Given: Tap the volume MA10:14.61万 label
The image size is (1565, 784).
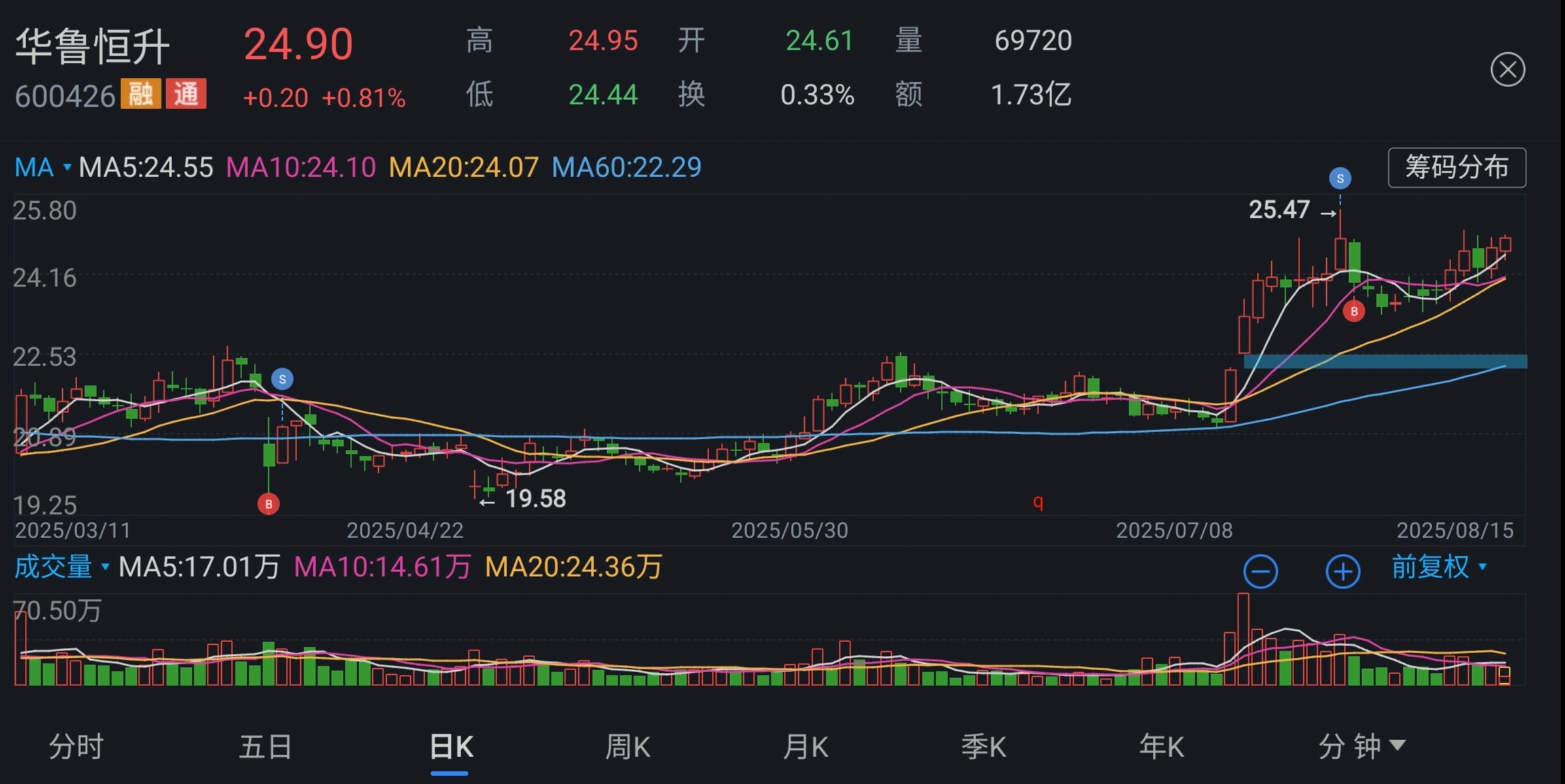Looking at the screenshot, I should 382,566.
